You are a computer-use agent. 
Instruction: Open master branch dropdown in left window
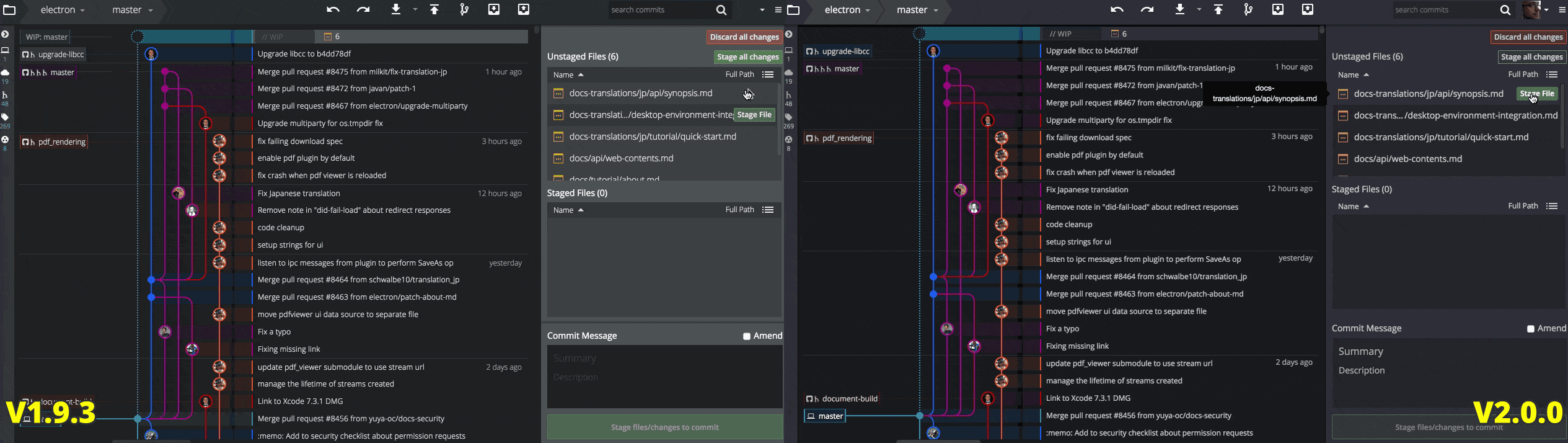[x=133, y=10]
